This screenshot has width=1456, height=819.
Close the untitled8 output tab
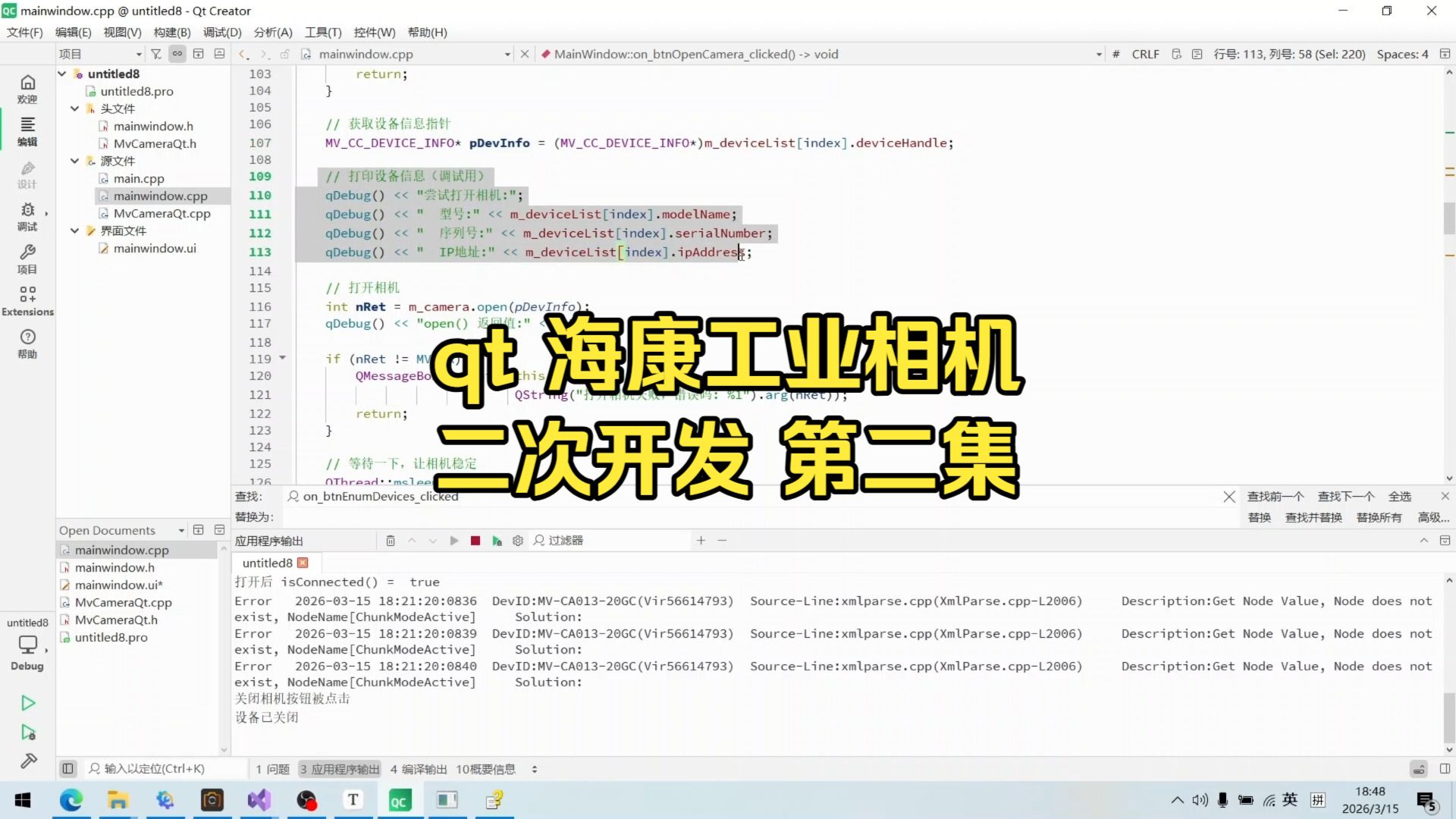pos(303,563)
